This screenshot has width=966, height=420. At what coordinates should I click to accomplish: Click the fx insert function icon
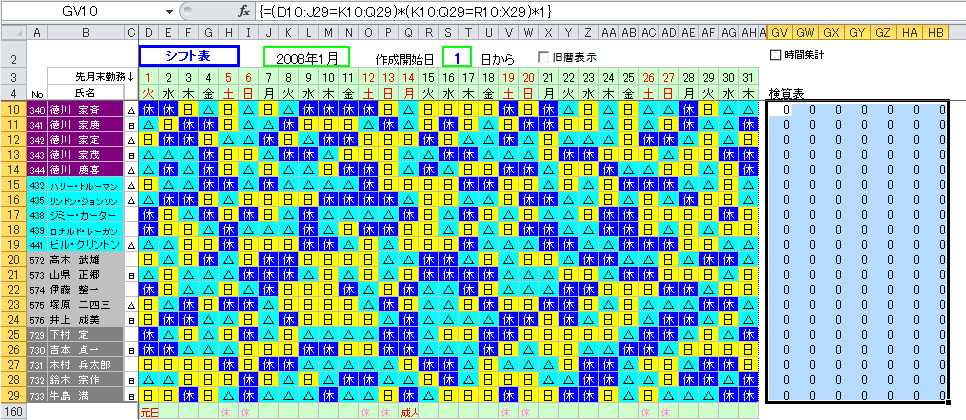click(x=243, y=11)
